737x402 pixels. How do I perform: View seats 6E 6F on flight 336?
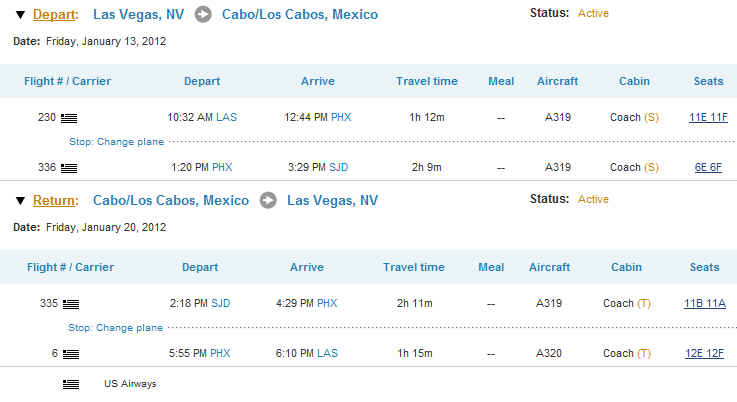pos(708,167)
